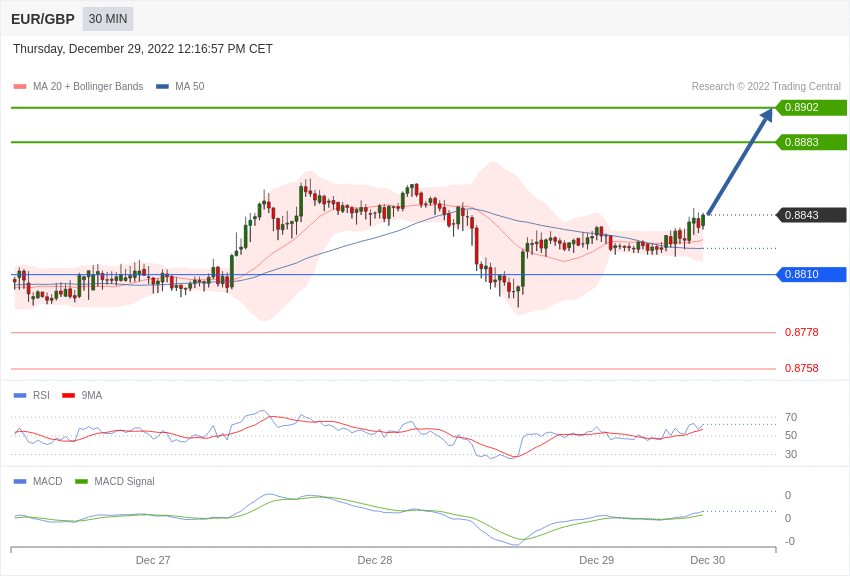Click the RSI legend label

tap(41, 396)
